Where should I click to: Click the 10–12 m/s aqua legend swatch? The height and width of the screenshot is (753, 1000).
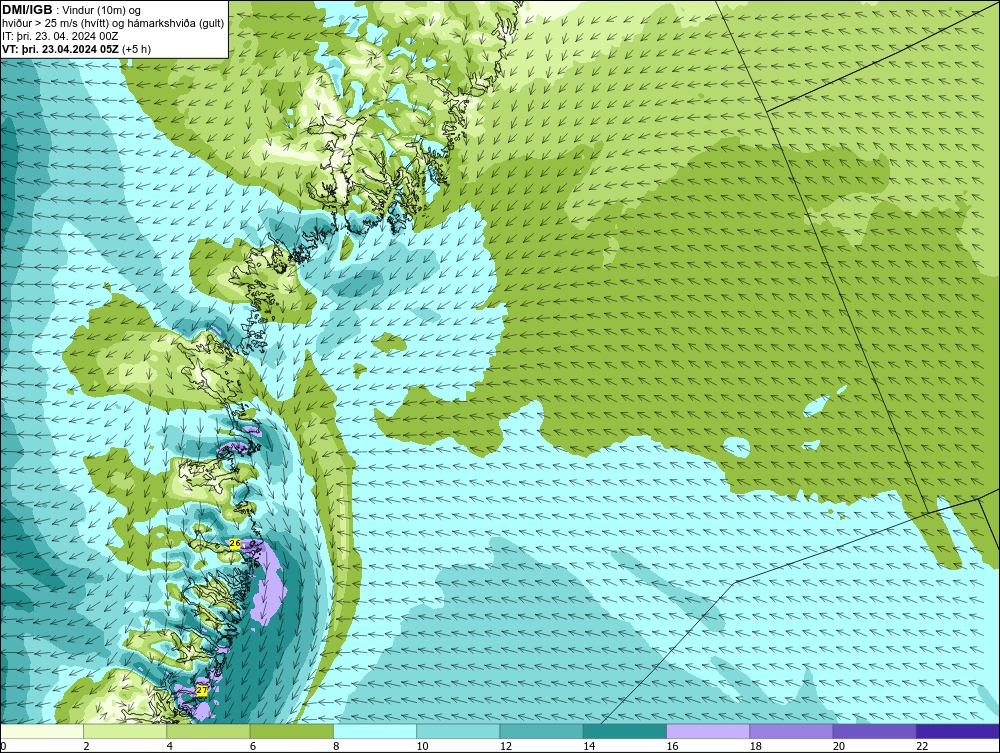tap(458, 731)
